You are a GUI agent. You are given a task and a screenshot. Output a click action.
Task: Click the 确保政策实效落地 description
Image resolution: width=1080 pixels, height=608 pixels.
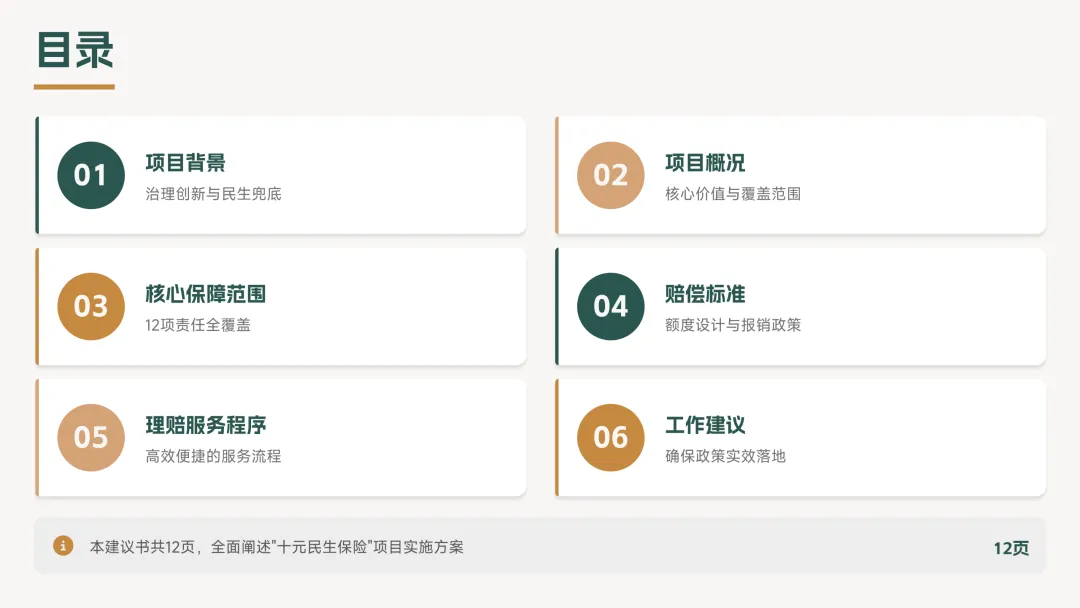coord(725,456)
